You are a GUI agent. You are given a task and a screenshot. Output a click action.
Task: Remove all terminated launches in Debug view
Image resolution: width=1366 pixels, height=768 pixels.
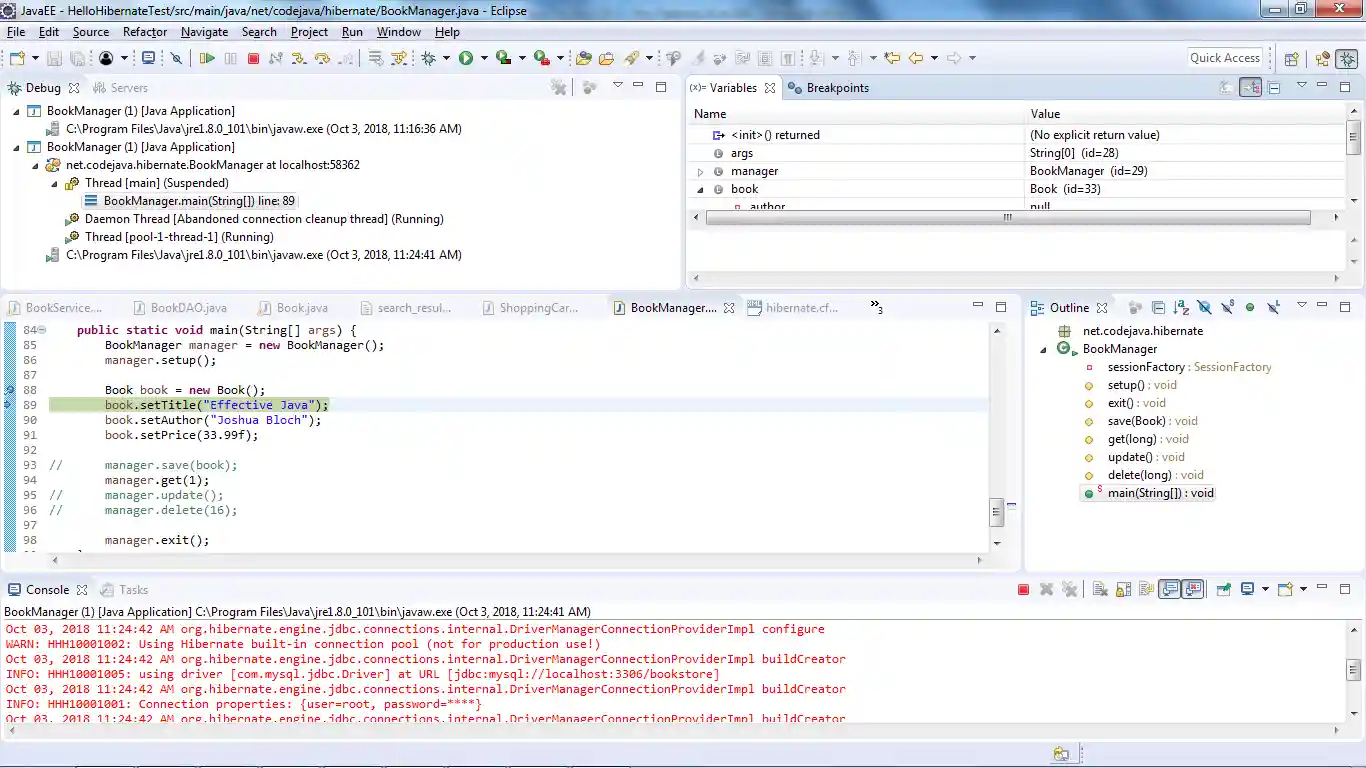coord(558,87)
